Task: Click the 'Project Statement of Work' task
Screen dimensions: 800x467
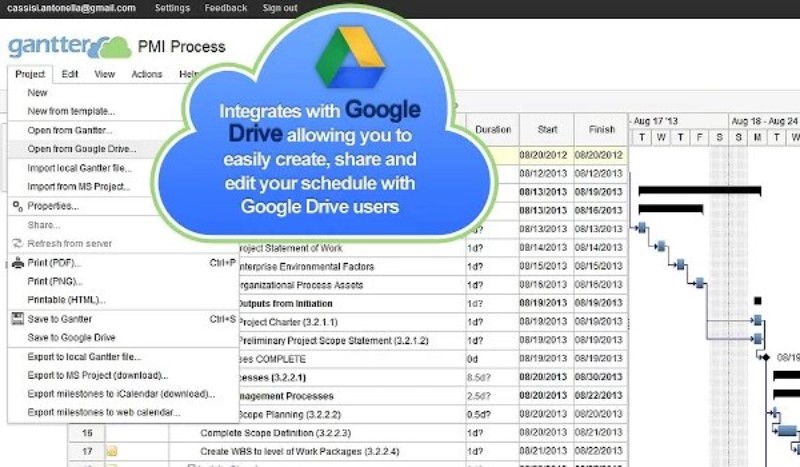Action: click(291, 249)
